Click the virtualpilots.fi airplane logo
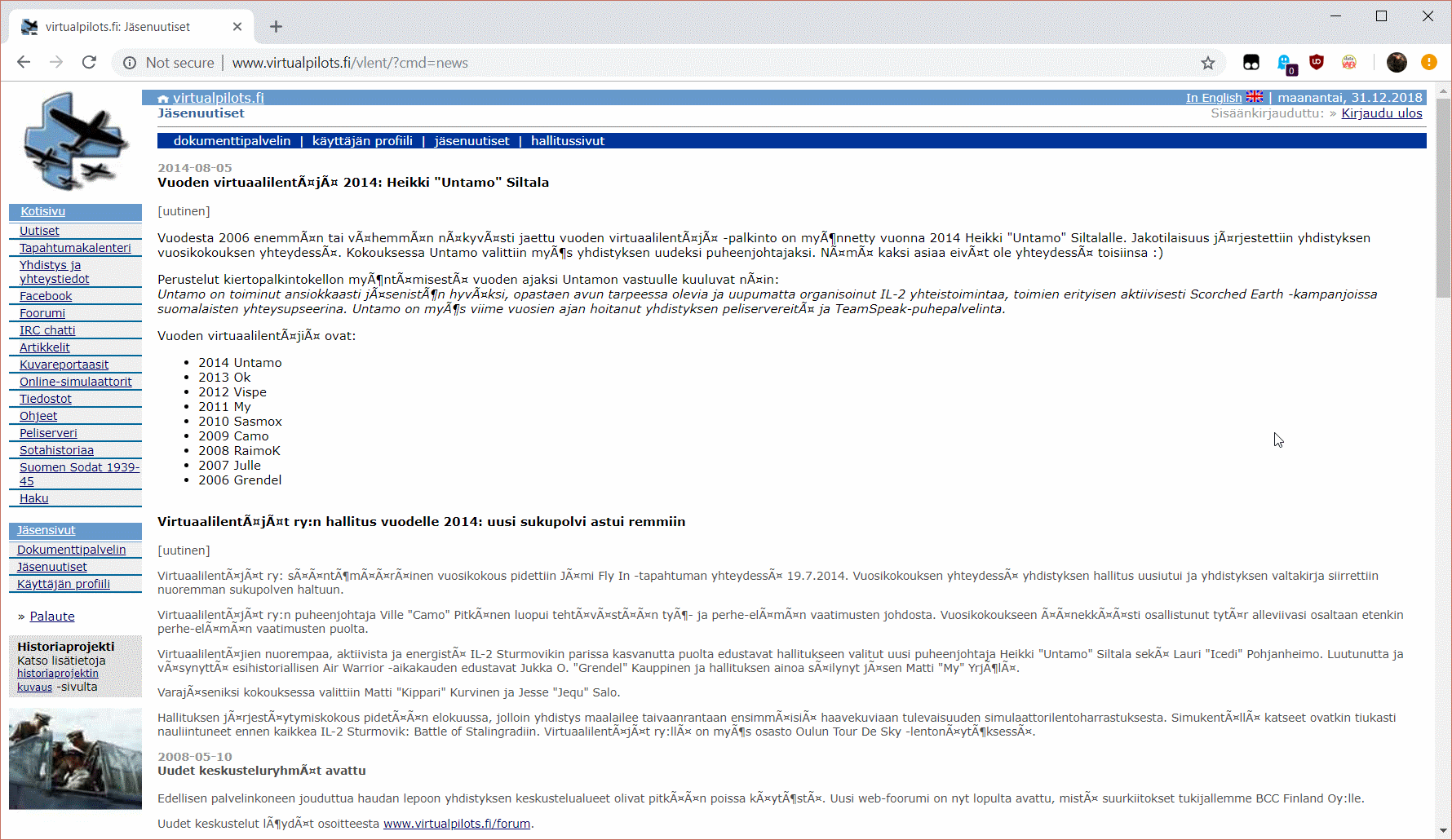The image size is (1452, 840). point(75,141)
